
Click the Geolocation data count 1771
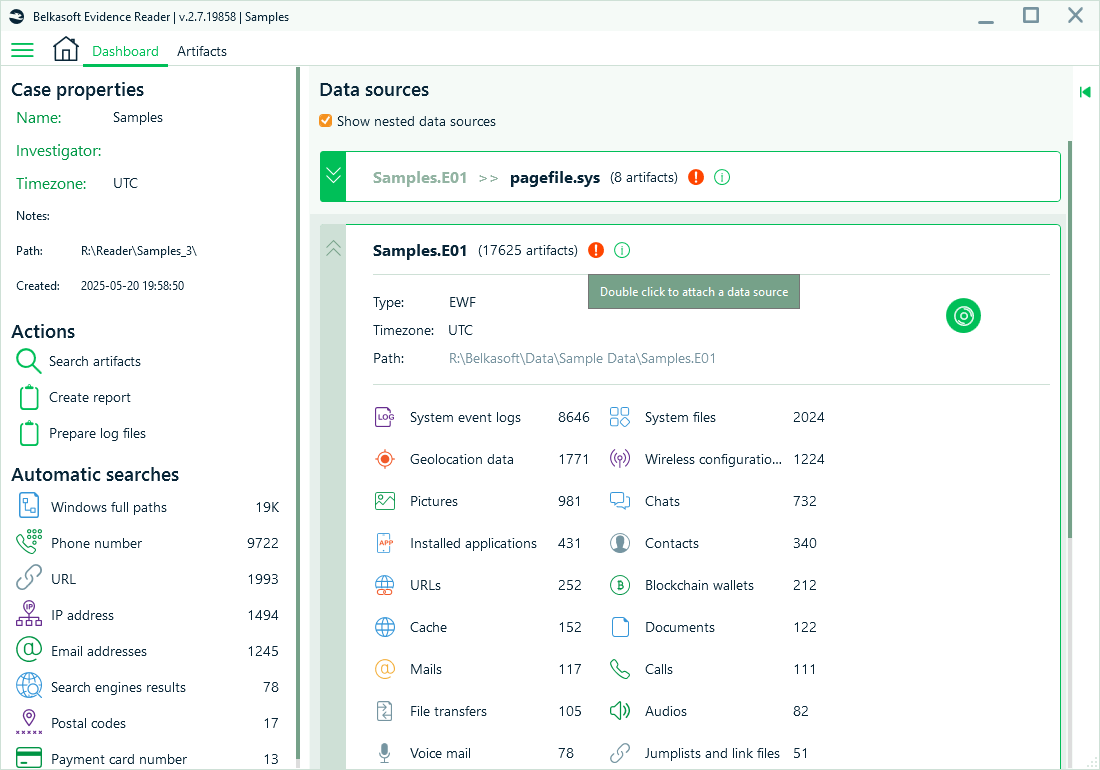pos(573,459)
